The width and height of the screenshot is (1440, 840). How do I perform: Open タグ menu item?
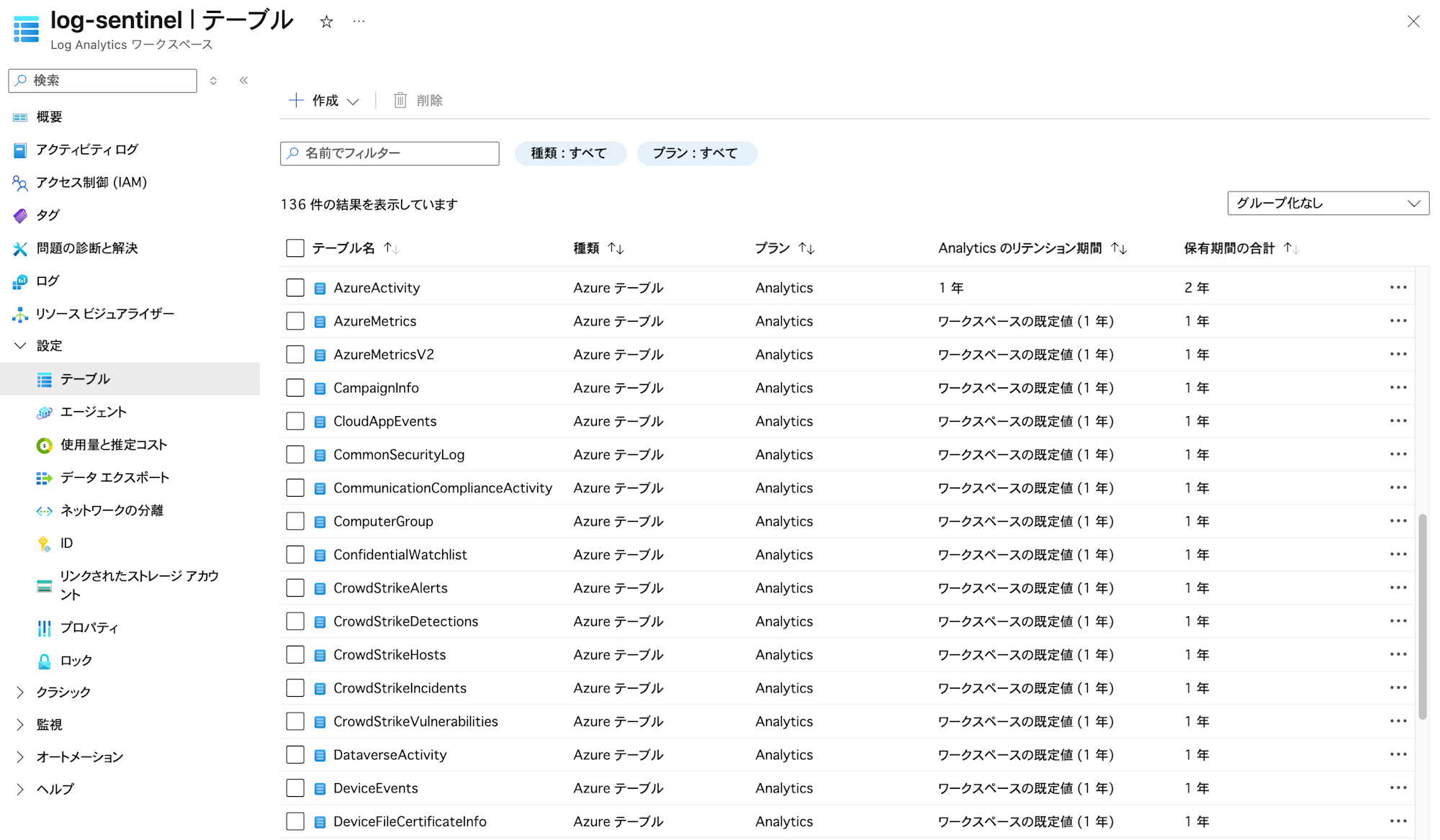point(48,215)
